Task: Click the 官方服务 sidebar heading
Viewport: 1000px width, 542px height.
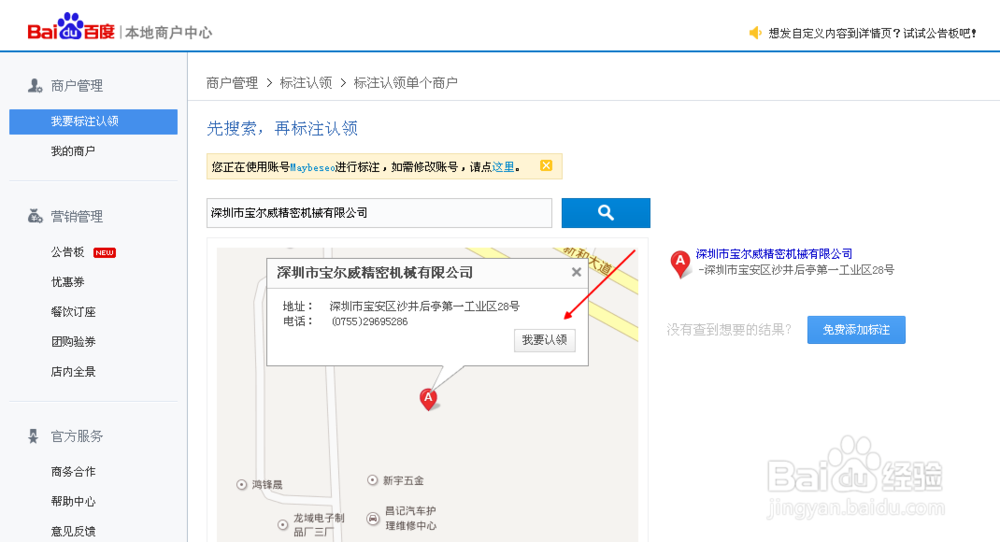Action: [x=77, y=436]
